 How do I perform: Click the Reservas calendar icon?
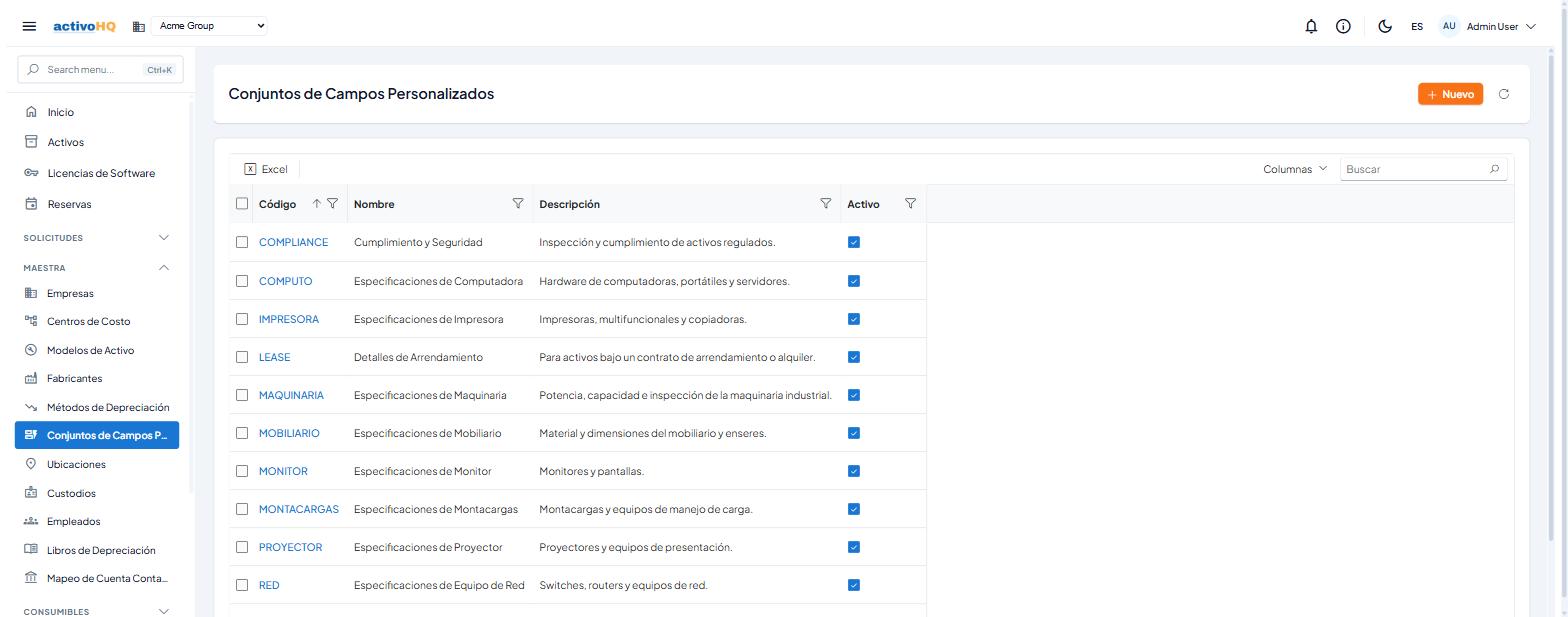pyautogui.click(x=31, y=204)
